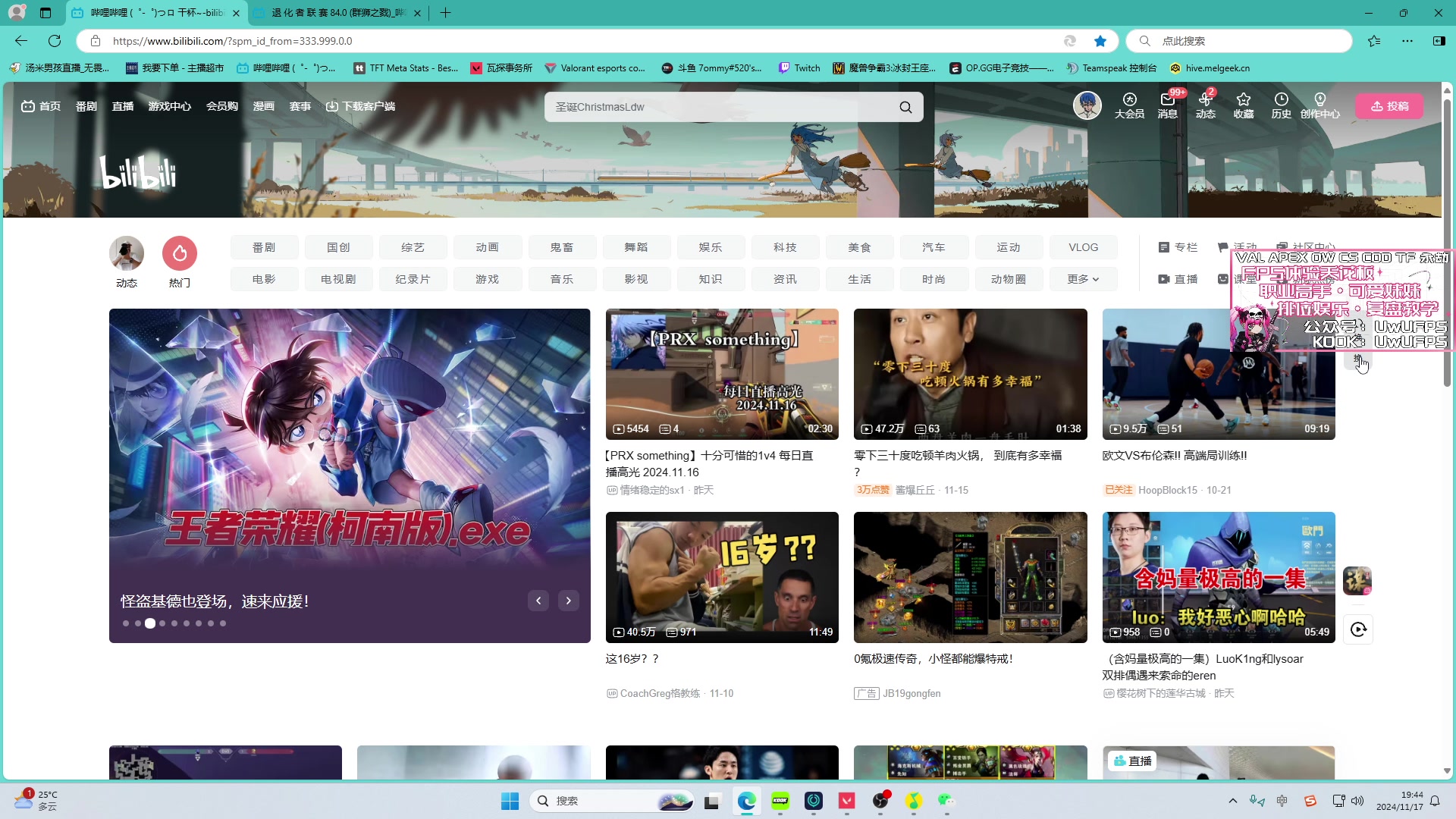Image resolution: width=1456 pixels, height=819 pixels.
Task: Open the 创作中心 lightbulb icon
Action: click(x=1320, y=105)
